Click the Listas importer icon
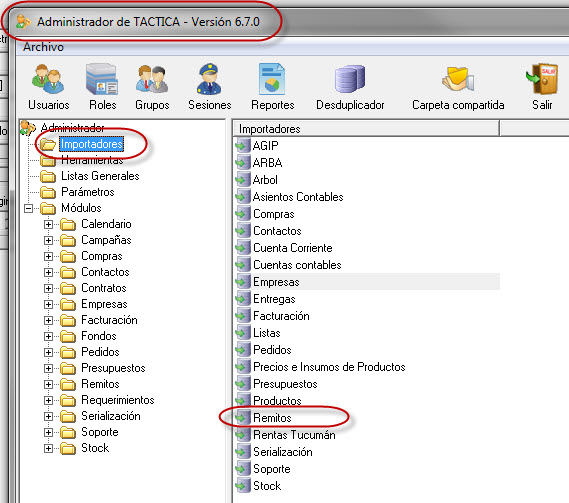Screen dimensions: 569x503 tap(243, 333)
